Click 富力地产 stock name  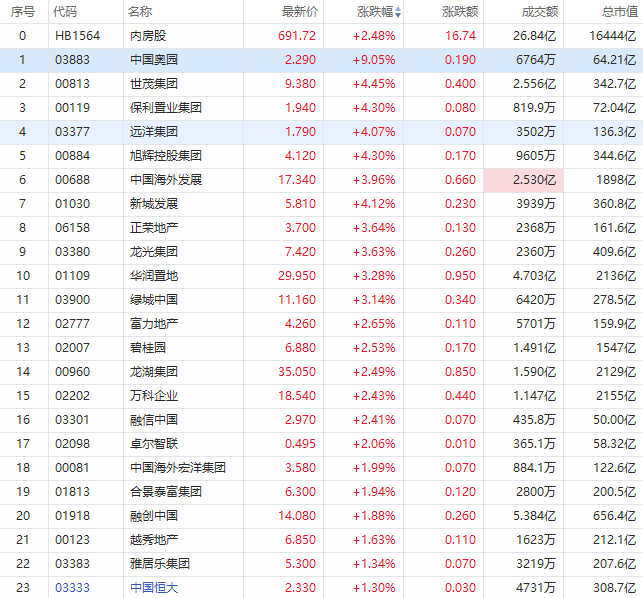[x=154, y=324]
